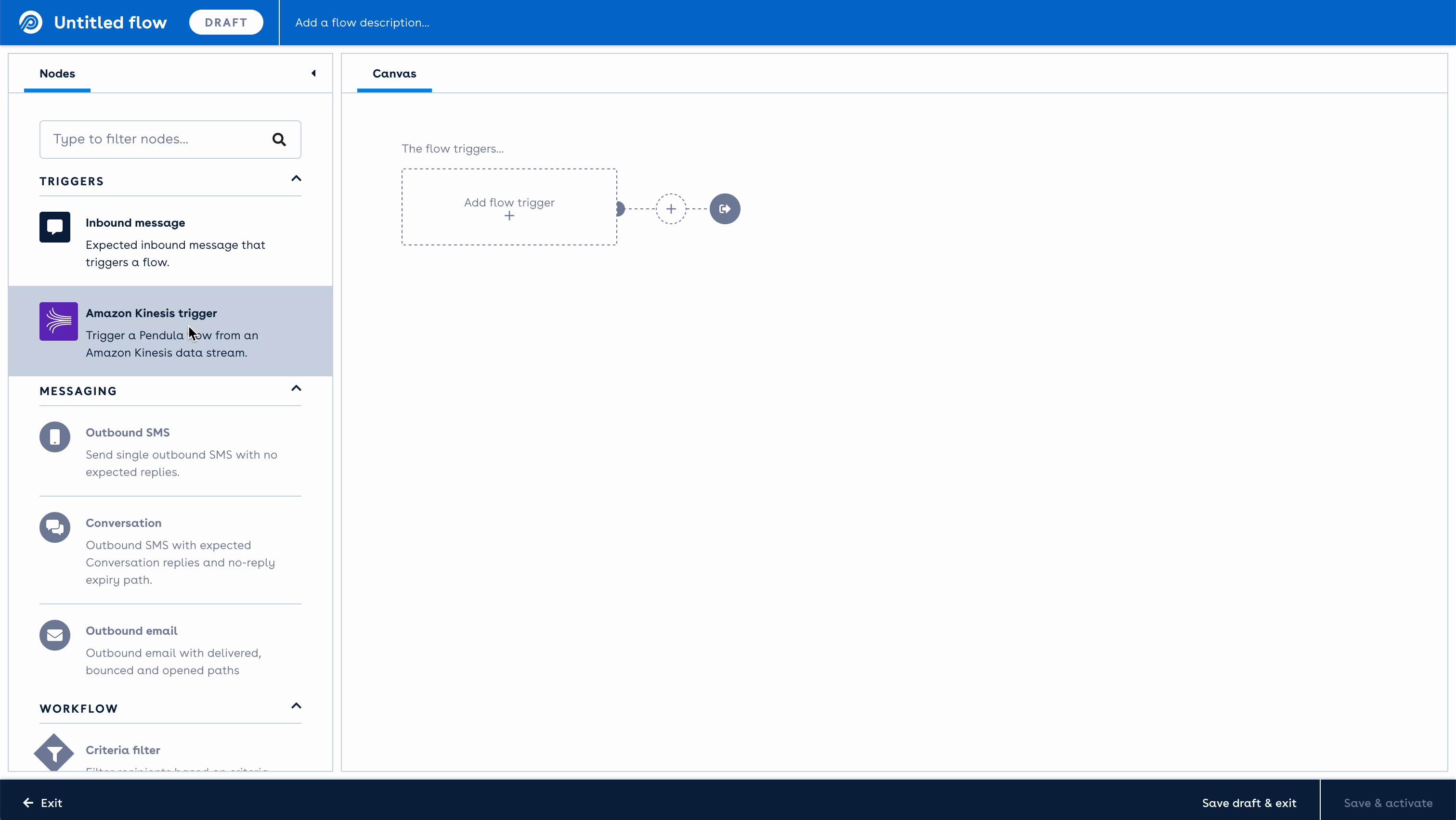Screen dimensions: 1456x820
Task: Click the DRAFT status badge
Action: click(226, 23)
